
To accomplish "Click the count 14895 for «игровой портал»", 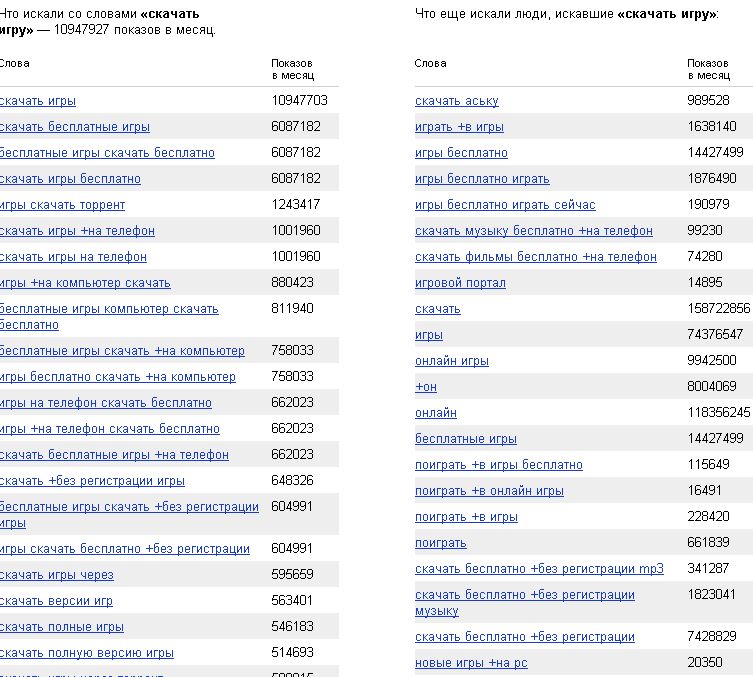I will point(704,282).
